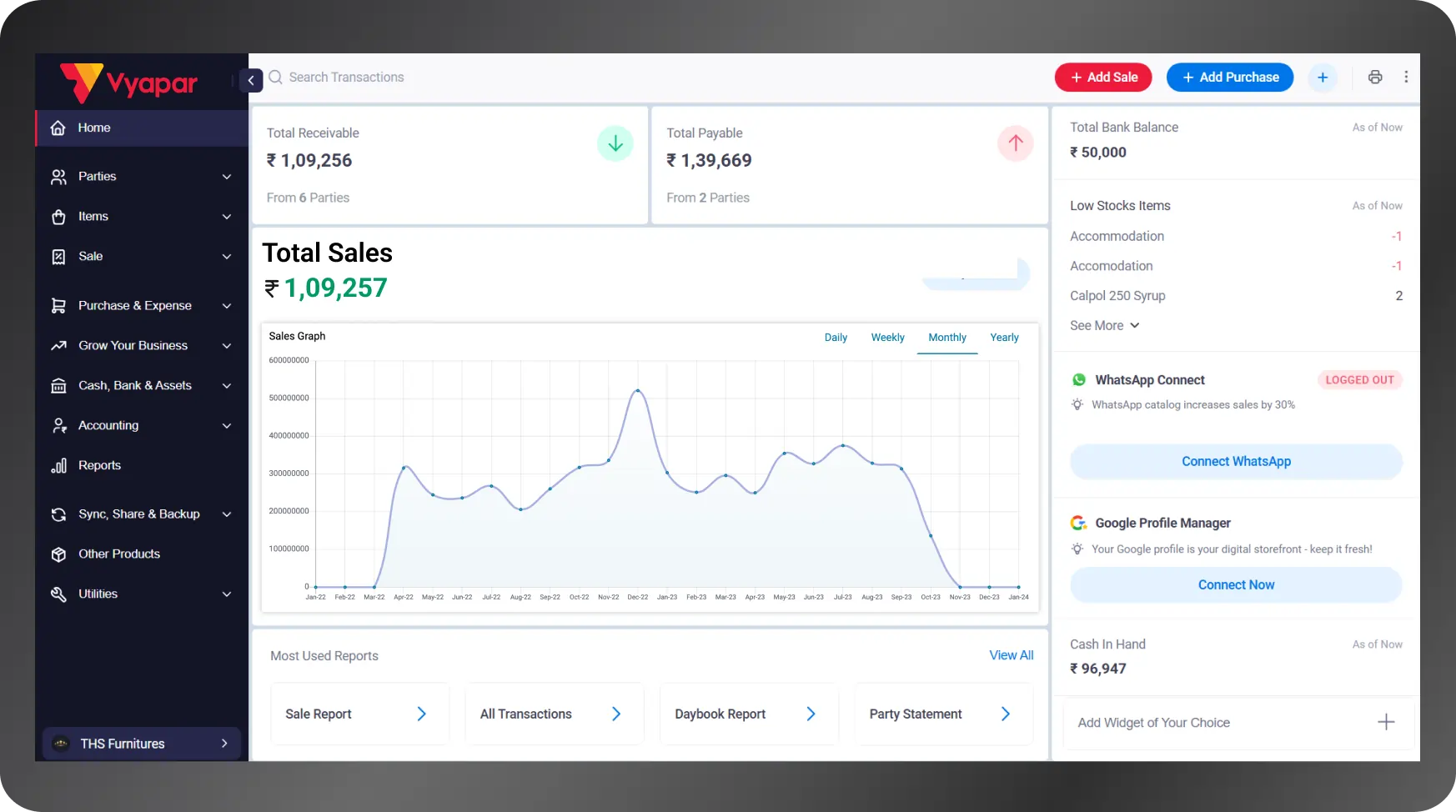Viewport: 1456px width, 812px height.
Task: Click the plus icon beside Add Purchase
Action: click(x=1323, y=77)
